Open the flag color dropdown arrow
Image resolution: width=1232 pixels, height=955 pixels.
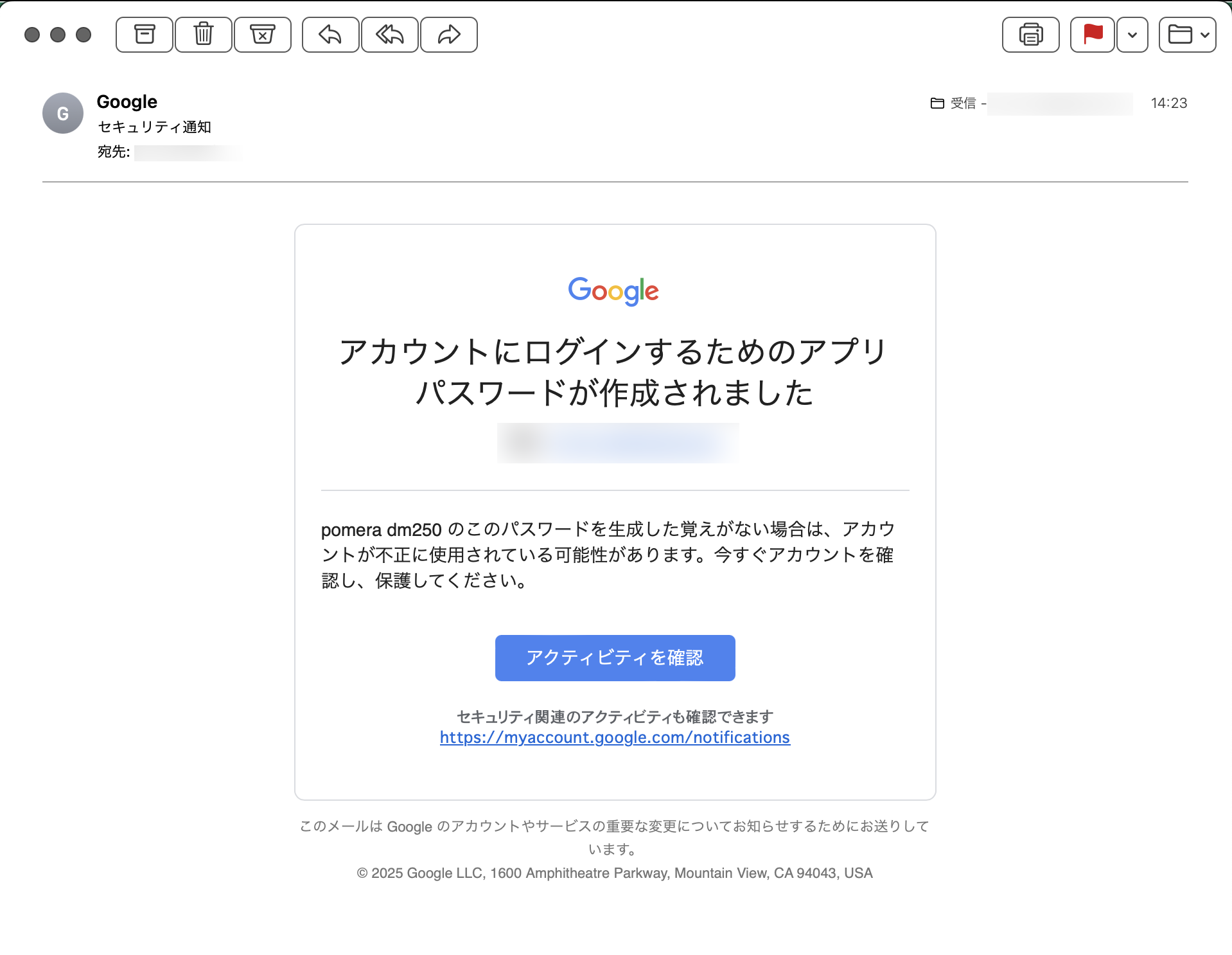coord(1132,35)
